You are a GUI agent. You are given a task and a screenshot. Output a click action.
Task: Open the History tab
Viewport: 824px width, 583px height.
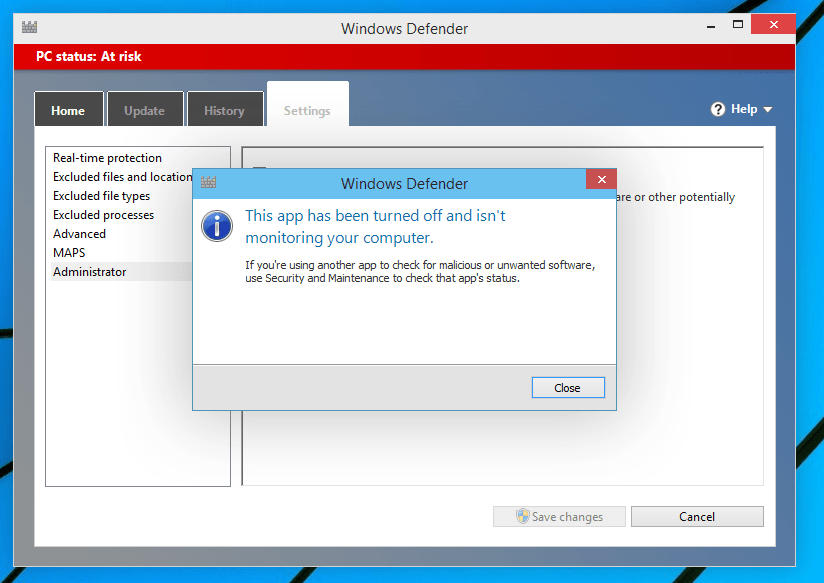(x=225, y=109)
